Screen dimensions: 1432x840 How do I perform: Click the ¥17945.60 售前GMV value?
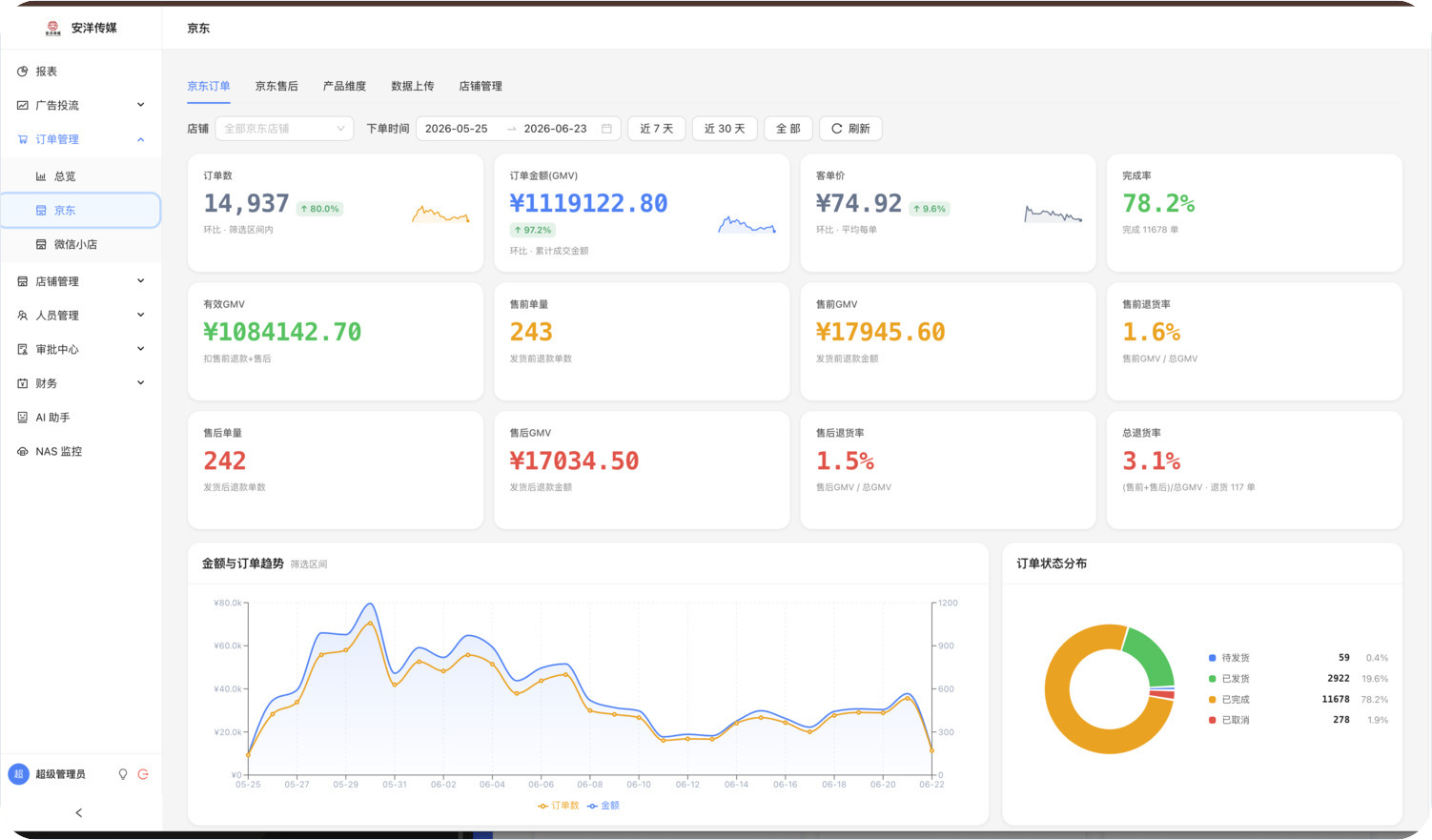click(881, 332)
